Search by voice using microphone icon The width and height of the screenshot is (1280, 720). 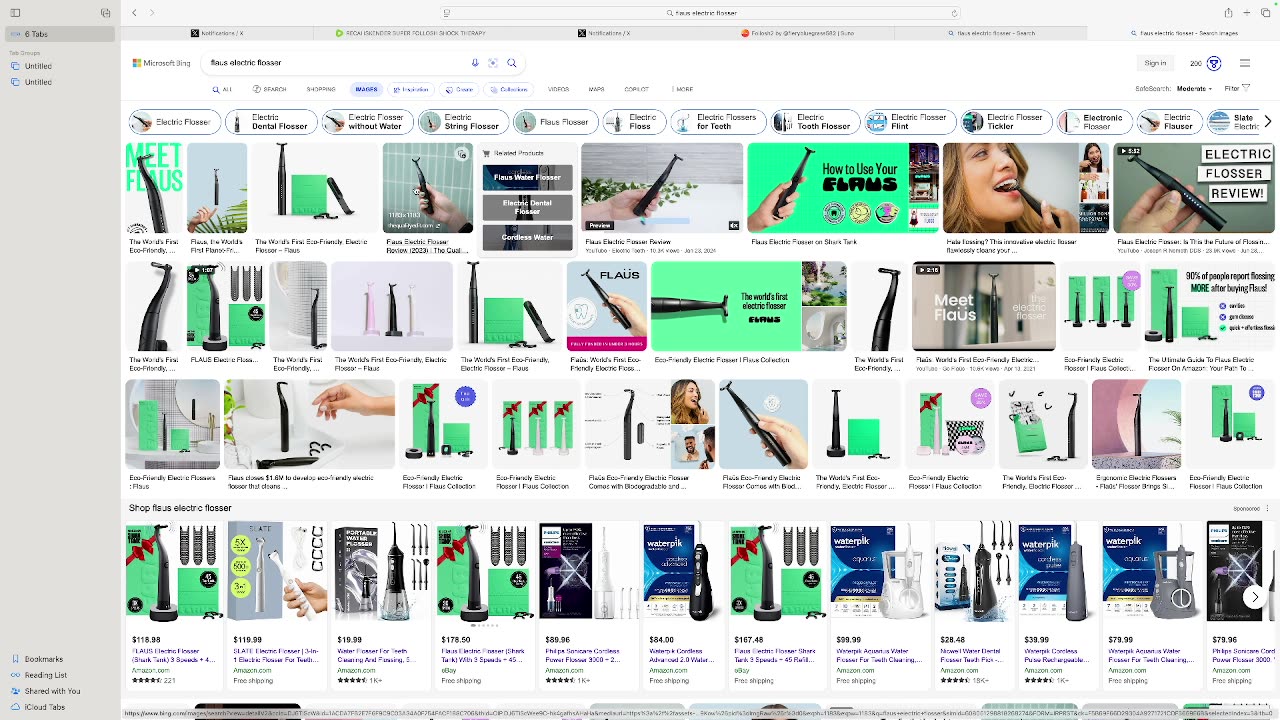click(475, 63)
